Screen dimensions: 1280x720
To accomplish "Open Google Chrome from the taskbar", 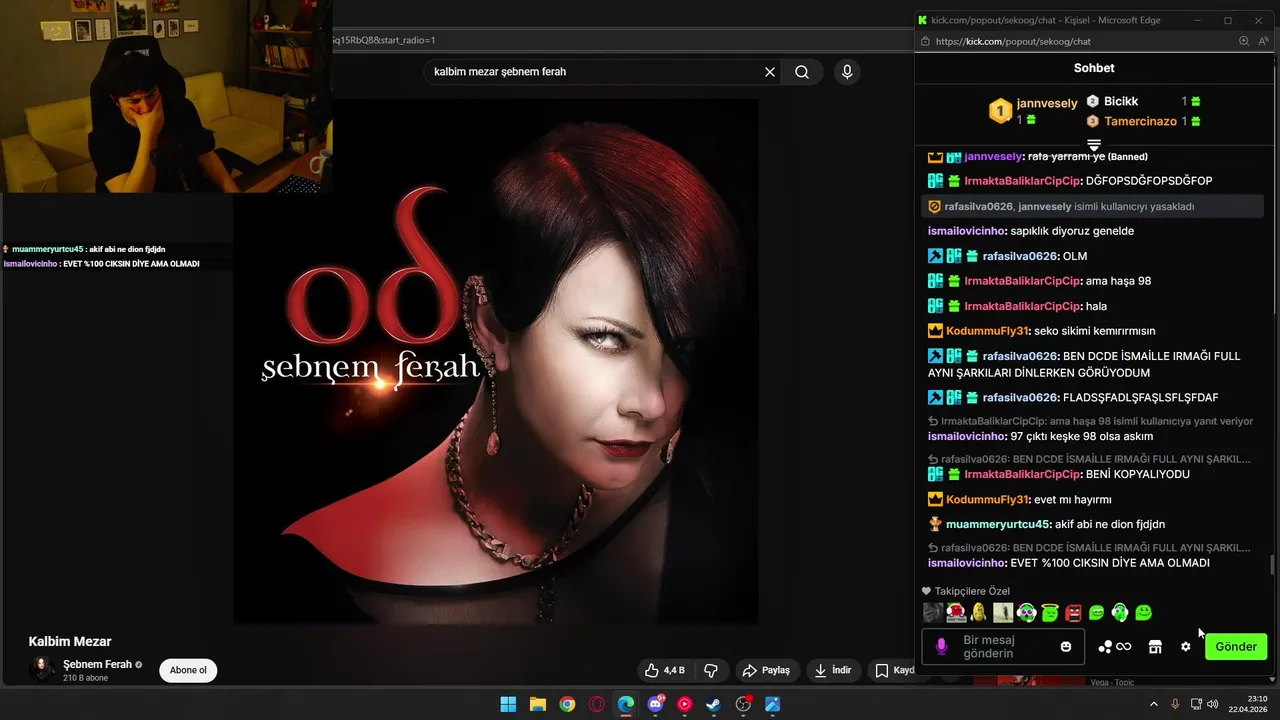I will click(567, 704).
